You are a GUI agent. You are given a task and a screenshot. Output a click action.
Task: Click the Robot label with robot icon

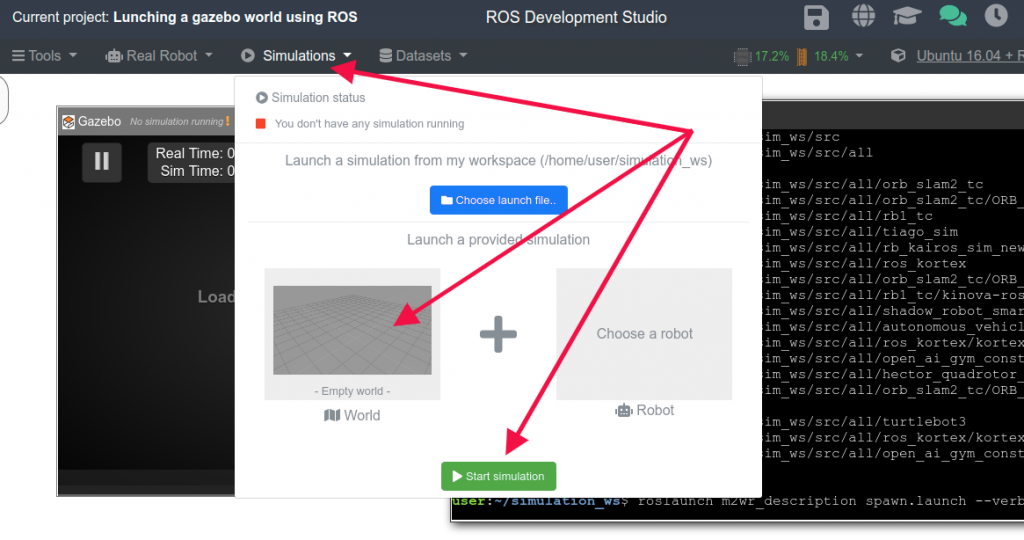point(644,410)
